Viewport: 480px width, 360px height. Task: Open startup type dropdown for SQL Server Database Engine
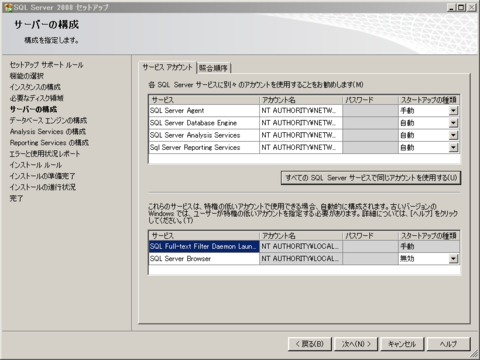[x=453, y=123]
